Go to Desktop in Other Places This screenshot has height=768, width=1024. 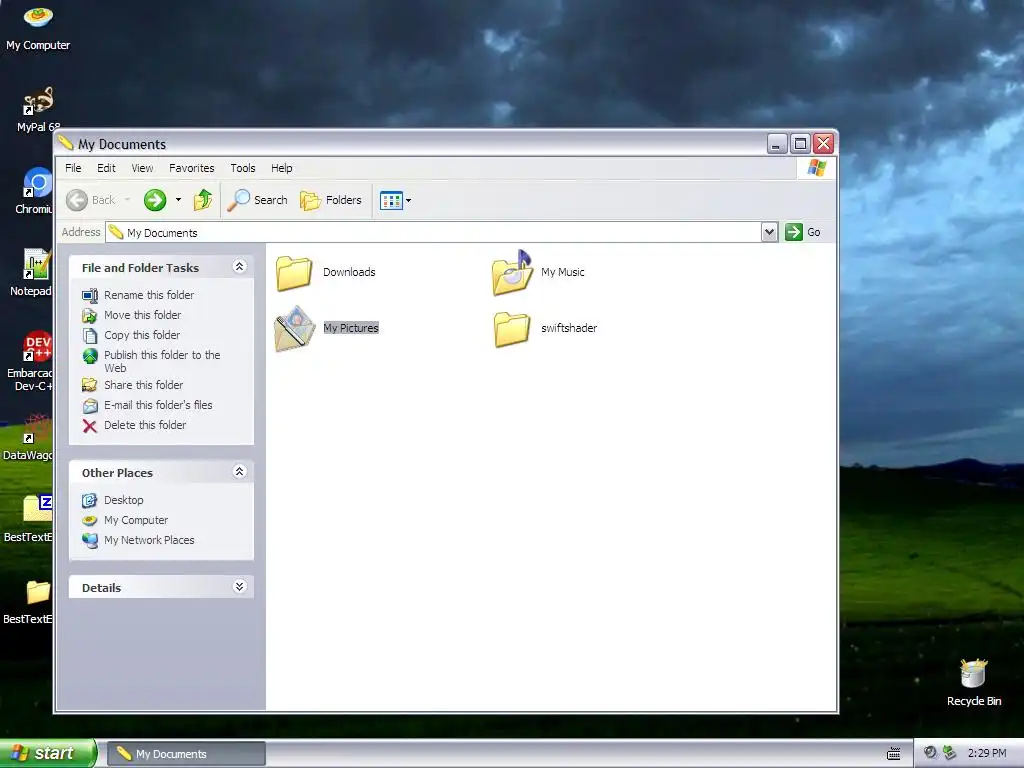click(123, 500)
